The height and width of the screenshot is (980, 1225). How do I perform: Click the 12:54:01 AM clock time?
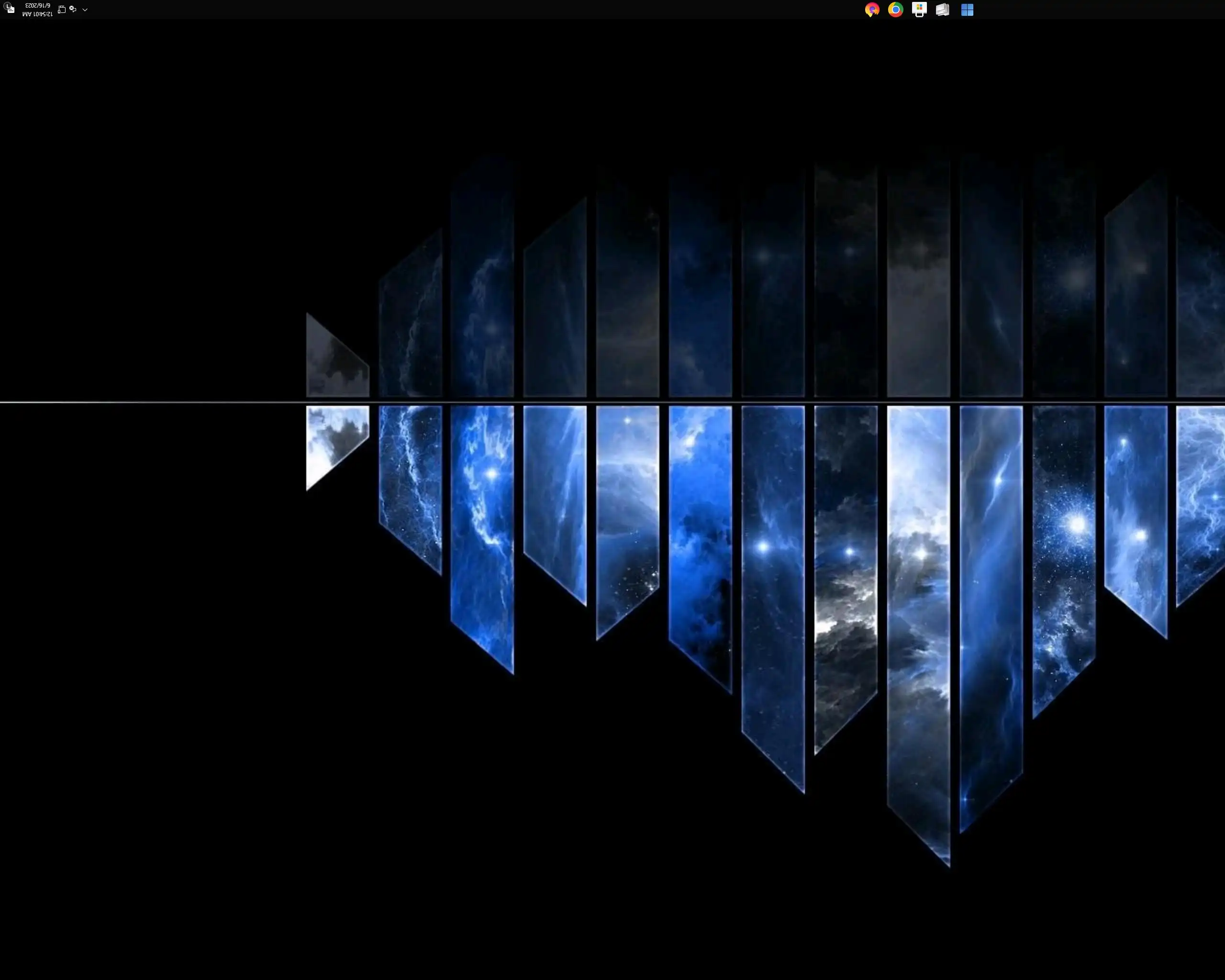click(x=37, y=13)
